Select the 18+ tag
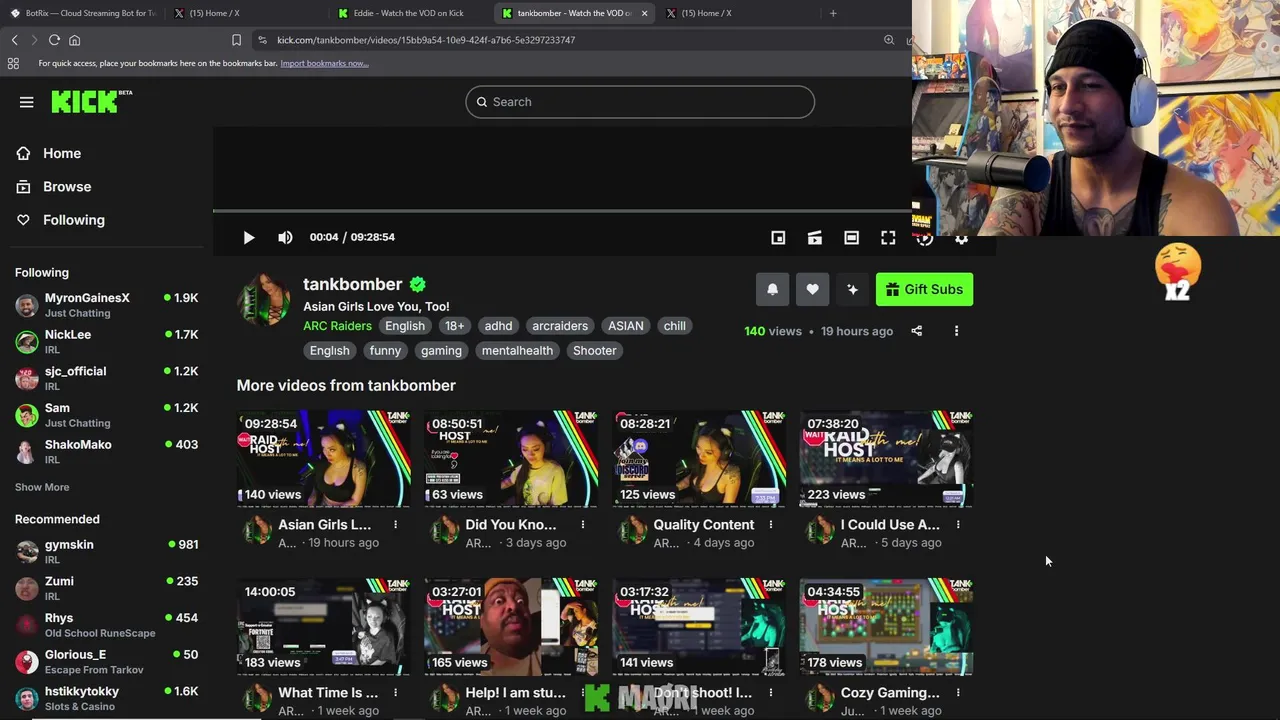This screenshot has height=720, width=1280. tap(454, 326)
